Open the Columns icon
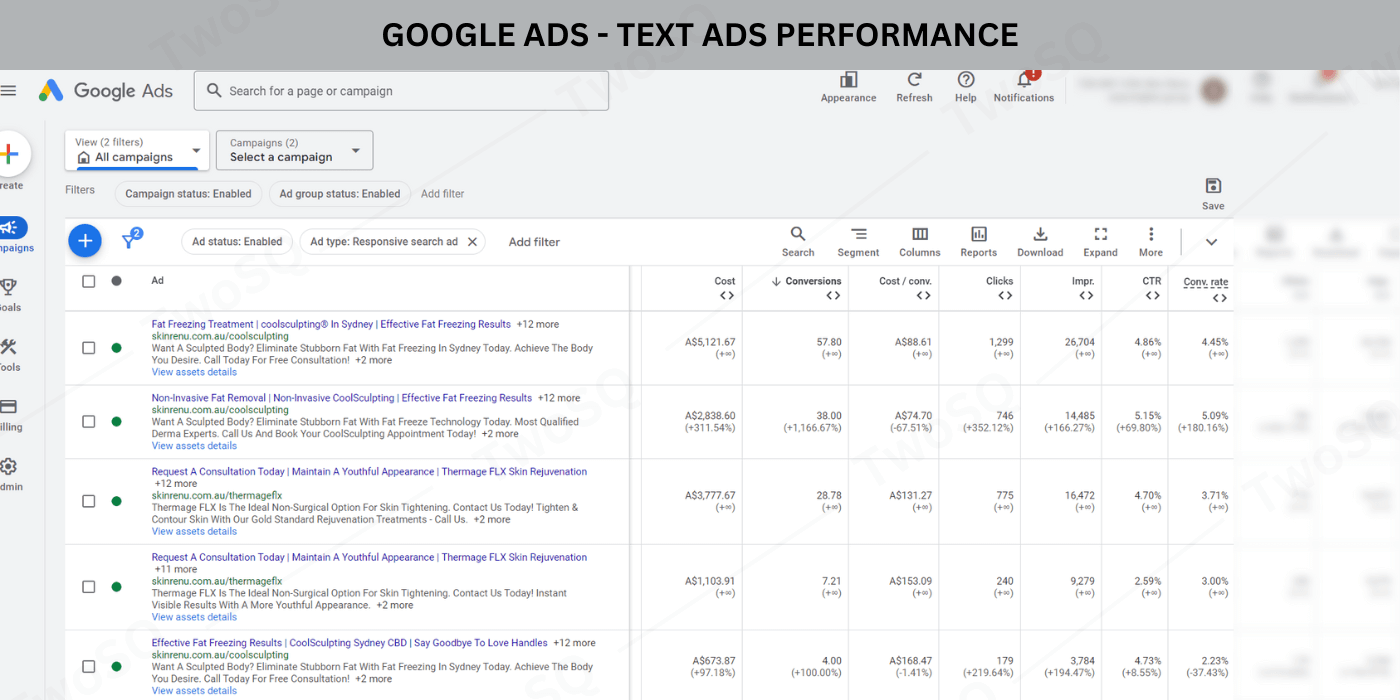Screen dimensions: 1400x700 (x=919, y=235)
